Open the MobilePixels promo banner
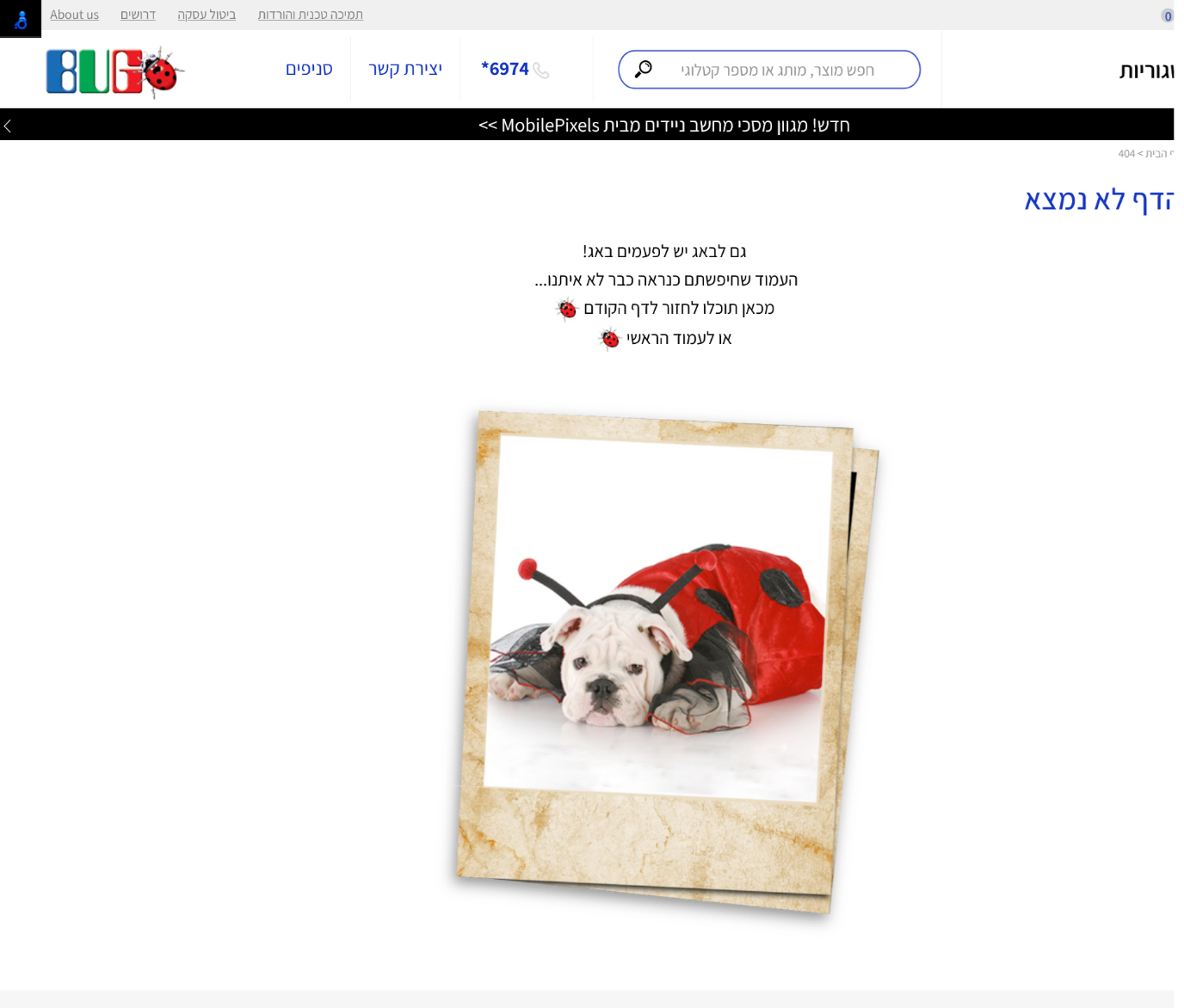The height and width of the screenshot is (1008, 1184). (663, 126)
